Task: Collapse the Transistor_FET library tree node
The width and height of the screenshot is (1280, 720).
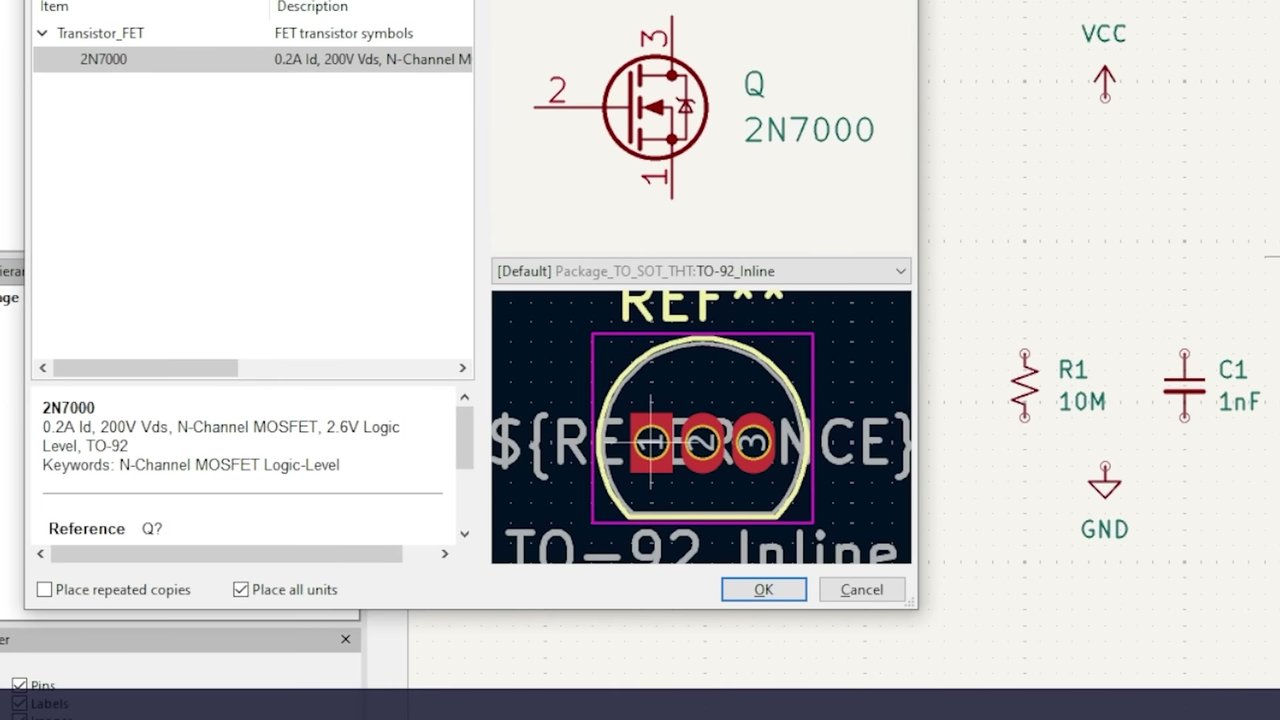Action: [42, 33]
